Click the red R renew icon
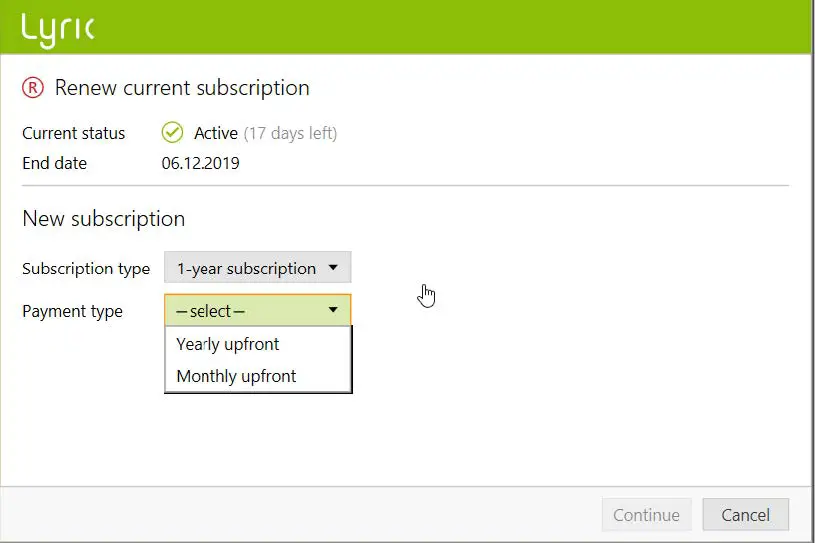Screen dimensions: 815x543 click(x=33, y=88)
